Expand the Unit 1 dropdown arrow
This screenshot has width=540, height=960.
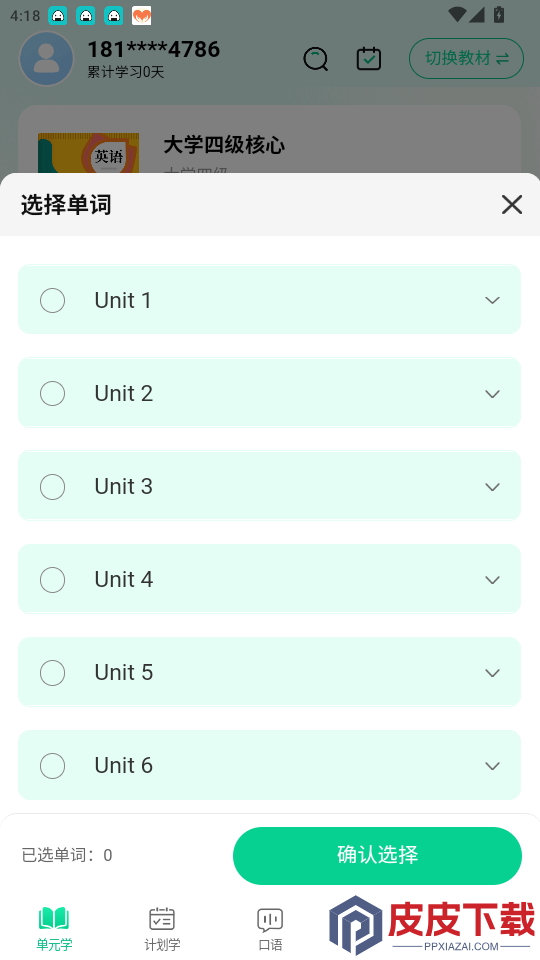pos(492,301)
